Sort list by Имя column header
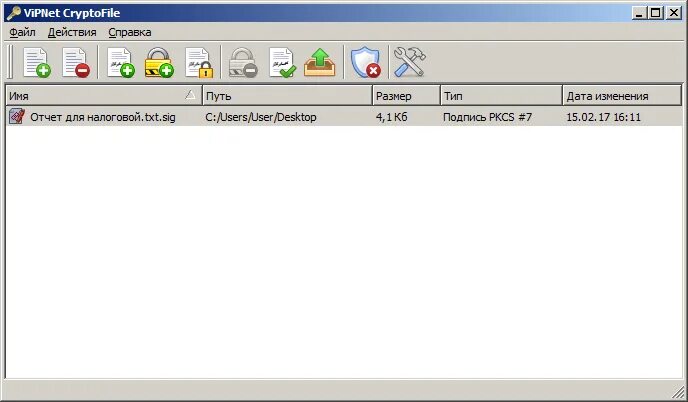Image resolution: width=688 pixels, height=402 pixels. [104, 95]
